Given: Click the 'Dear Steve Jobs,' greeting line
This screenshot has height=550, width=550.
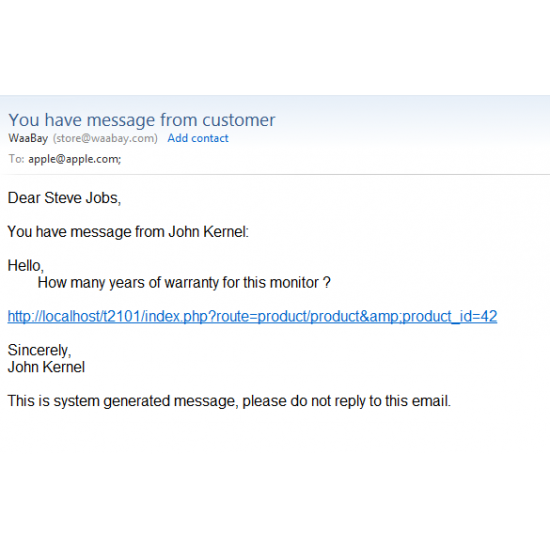Looking at the screenshot, I should 64,198.
